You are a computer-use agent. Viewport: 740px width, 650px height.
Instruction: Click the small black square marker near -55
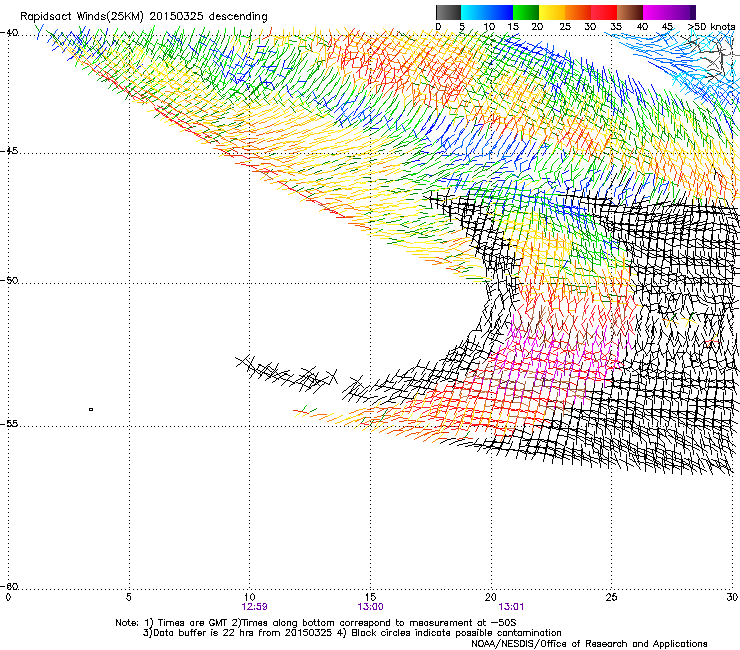pos(91,409)
